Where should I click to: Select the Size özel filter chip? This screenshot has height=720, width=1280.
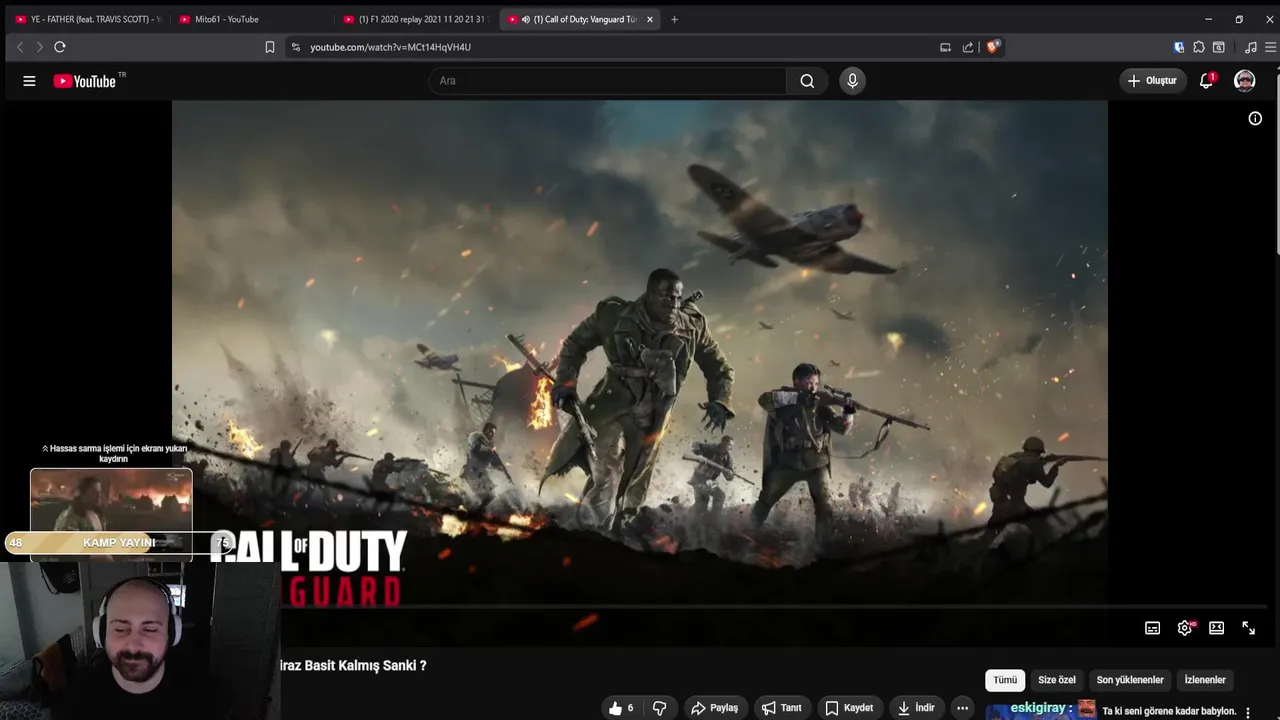click(x=1057, y=680)
